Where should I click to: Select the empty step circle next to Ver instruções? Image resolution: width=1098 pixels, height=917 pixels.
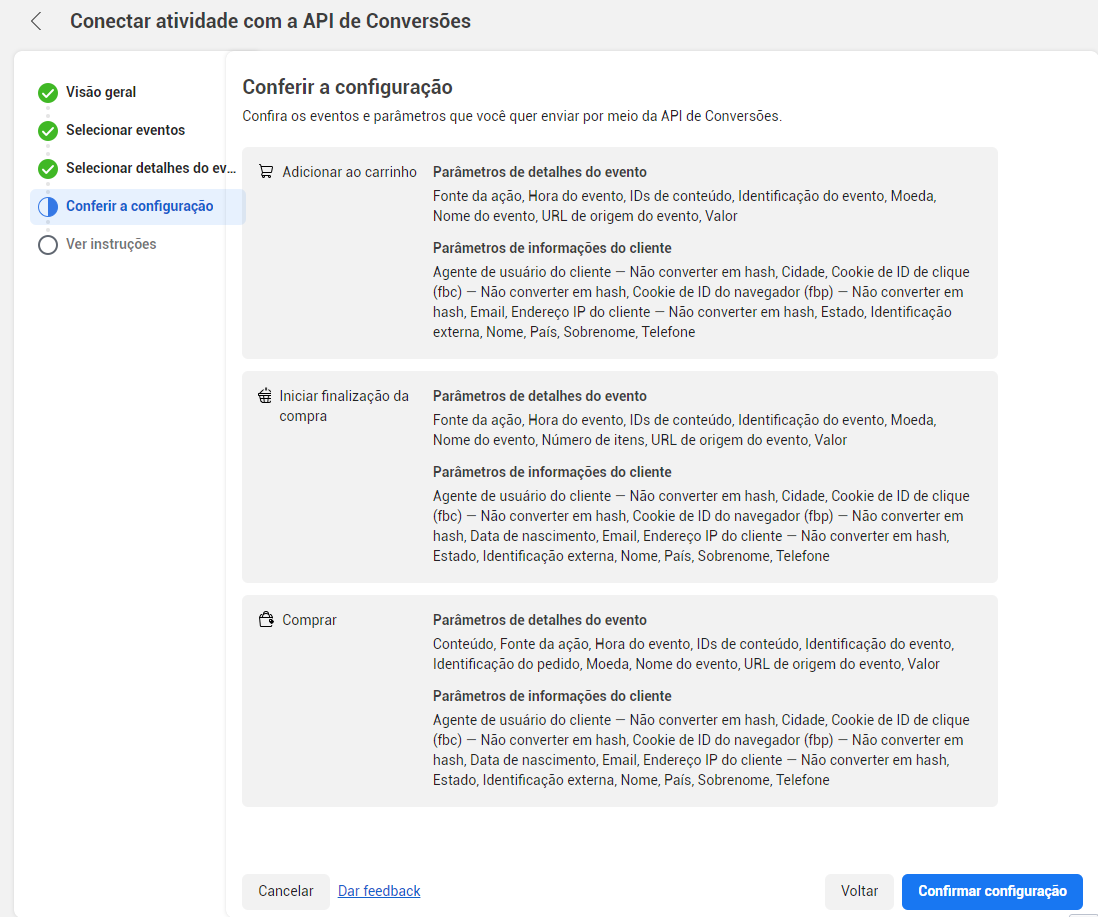[x=47, y=244]
